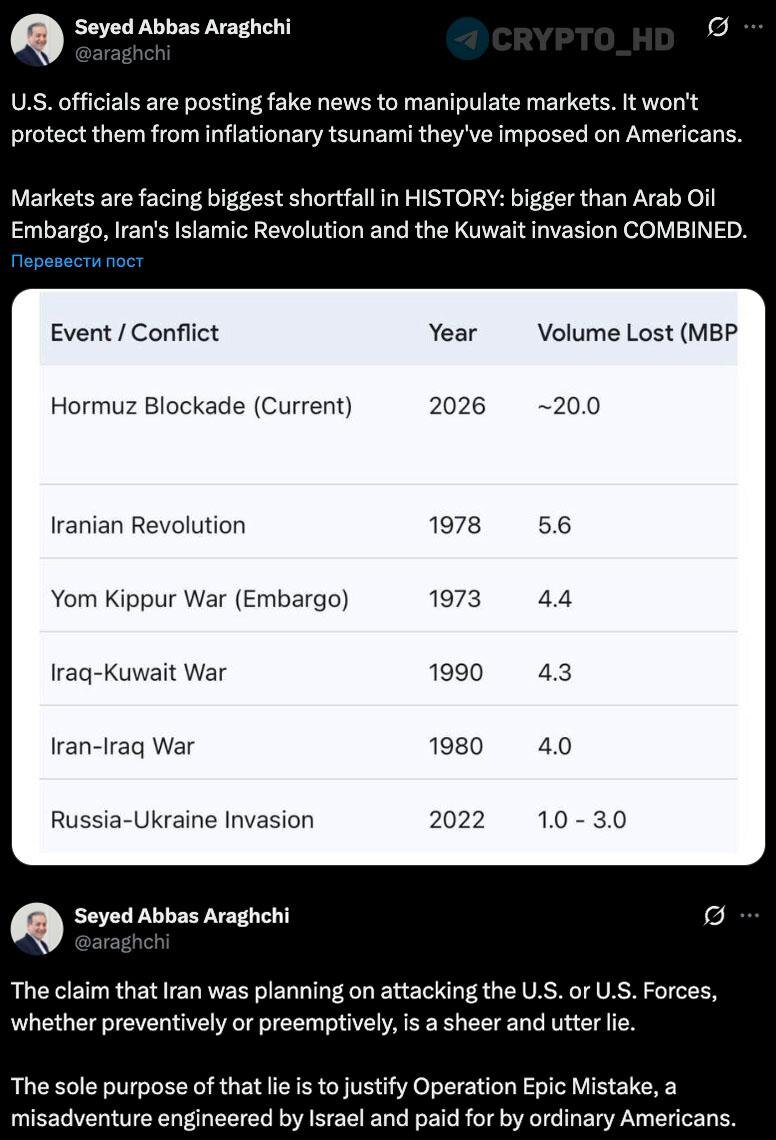This screenshot has width=776, height=1140.
Task: Open Seyed Abbas Araghchi name on top post
Action: 182,27
